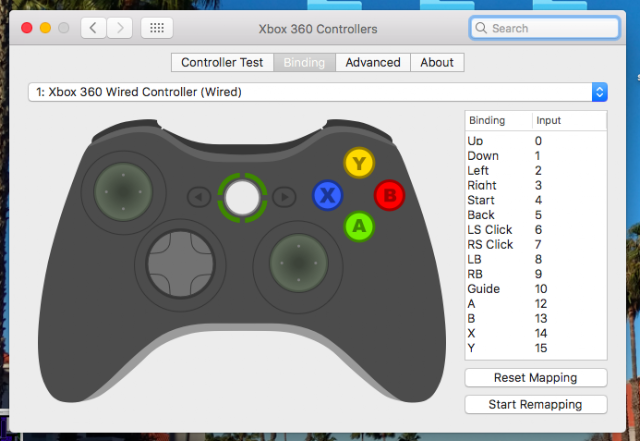Click the controller's Start arrow button
The image size is (640, 441).
(x=284, y=197)
